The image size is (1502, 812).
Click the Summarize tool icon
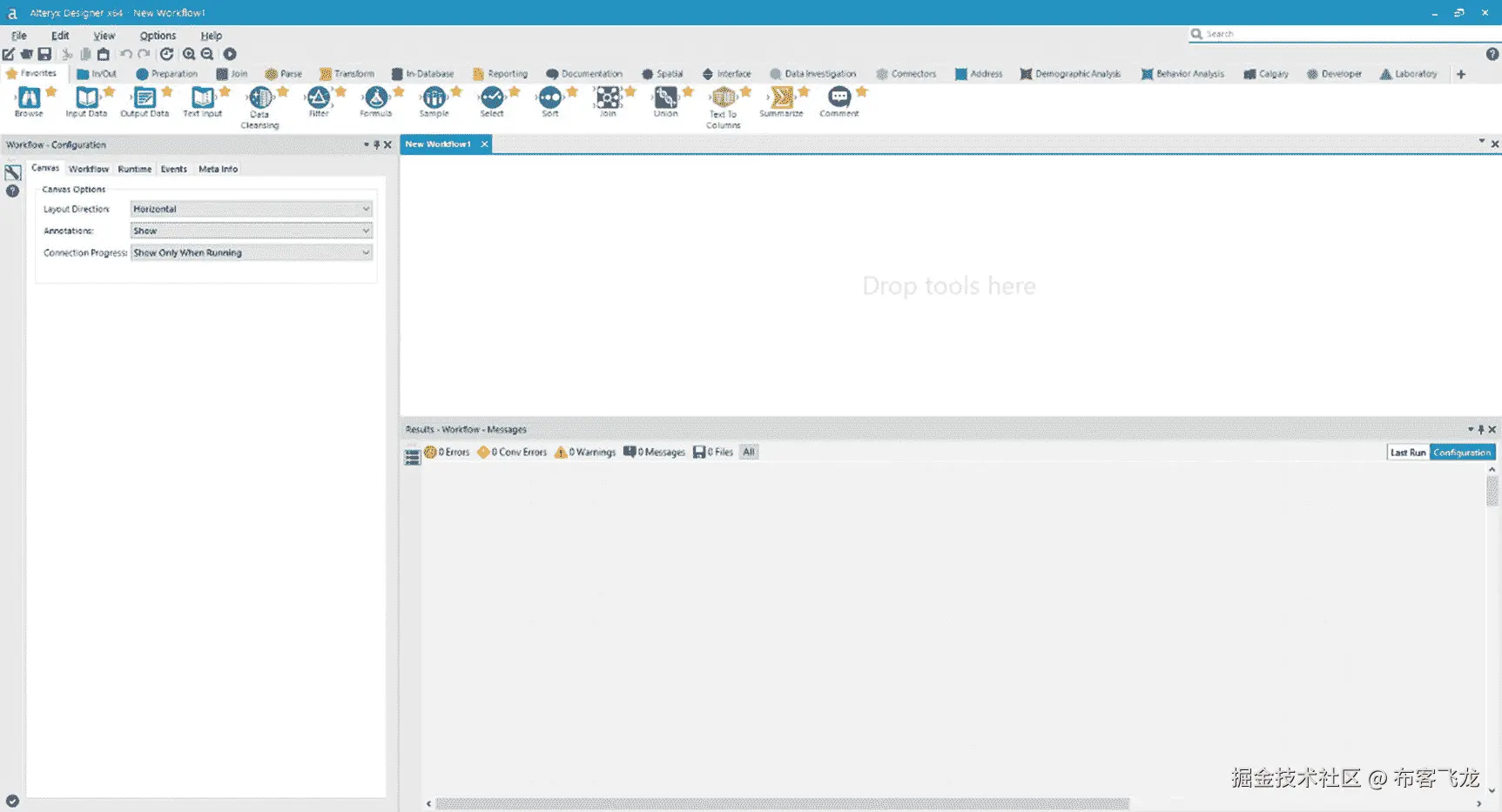781,97
